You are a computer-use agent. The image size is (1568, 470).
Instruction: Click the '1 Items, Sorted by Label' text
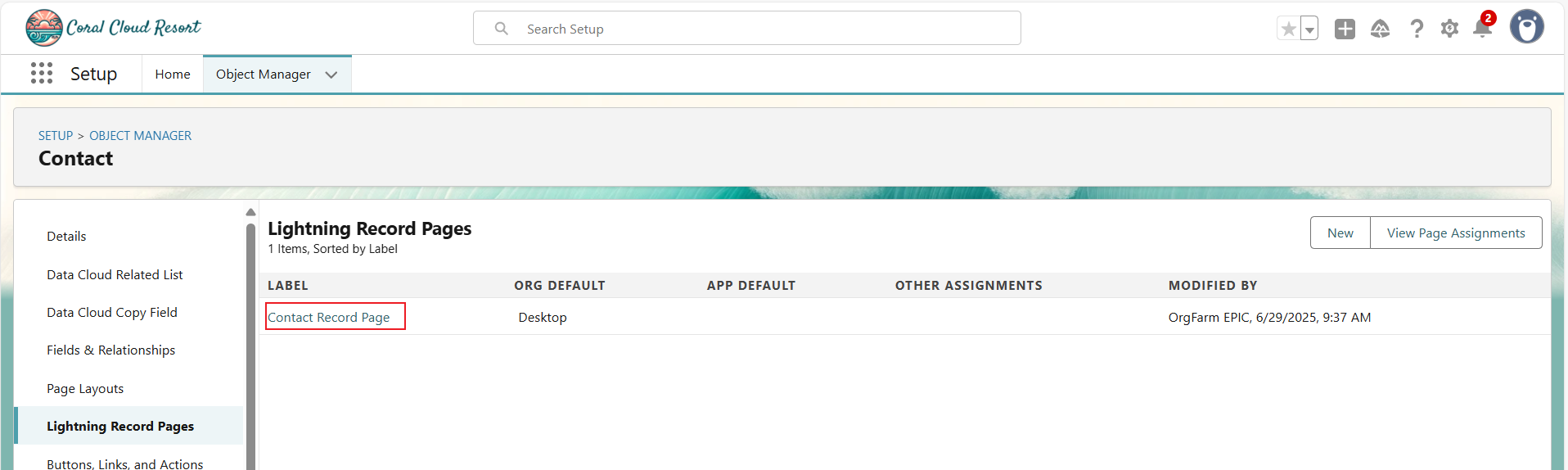click(x=333, y=249)
